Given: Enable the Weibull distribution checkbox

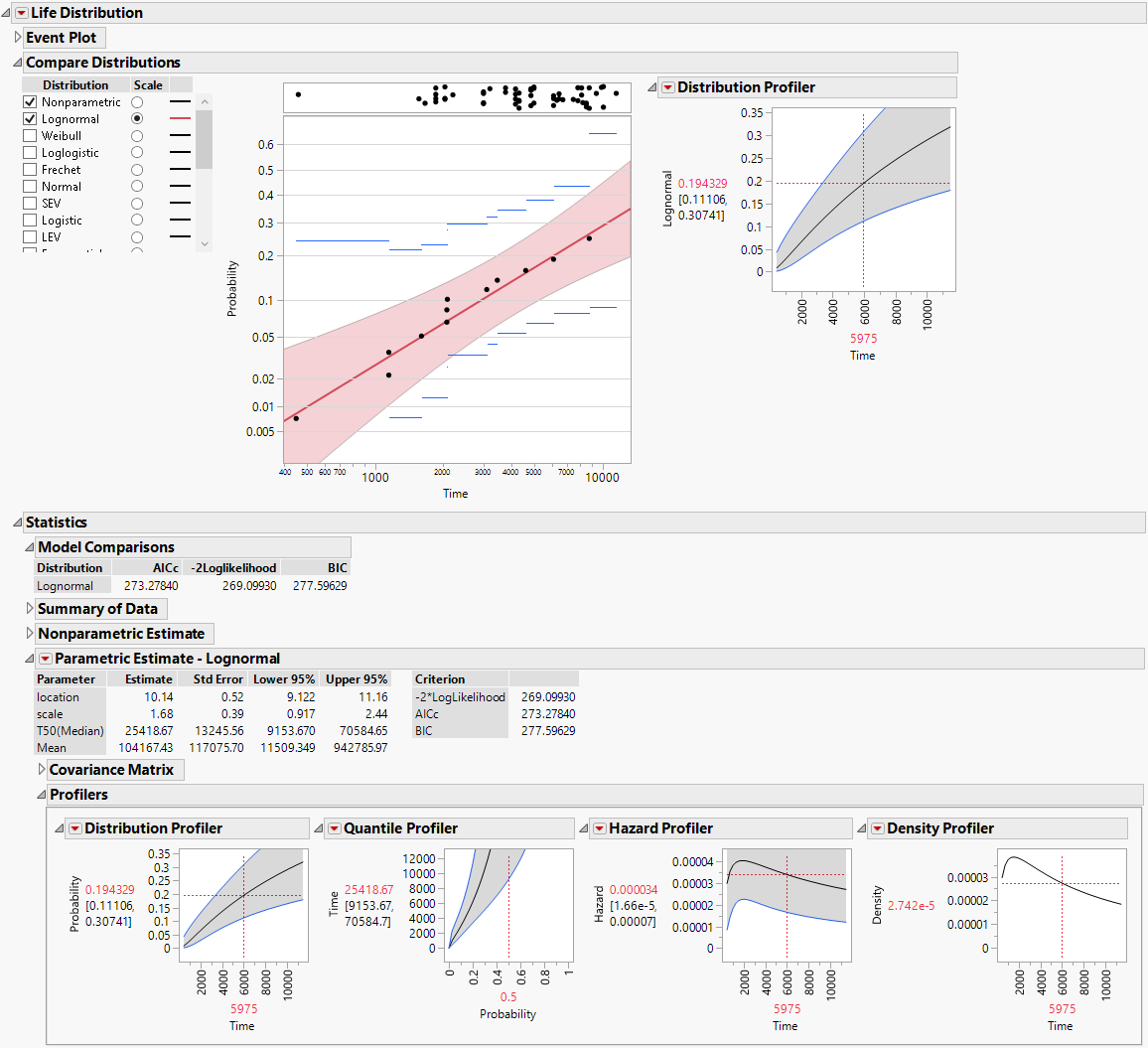Looking at the screenshot, I should point(29,135).
